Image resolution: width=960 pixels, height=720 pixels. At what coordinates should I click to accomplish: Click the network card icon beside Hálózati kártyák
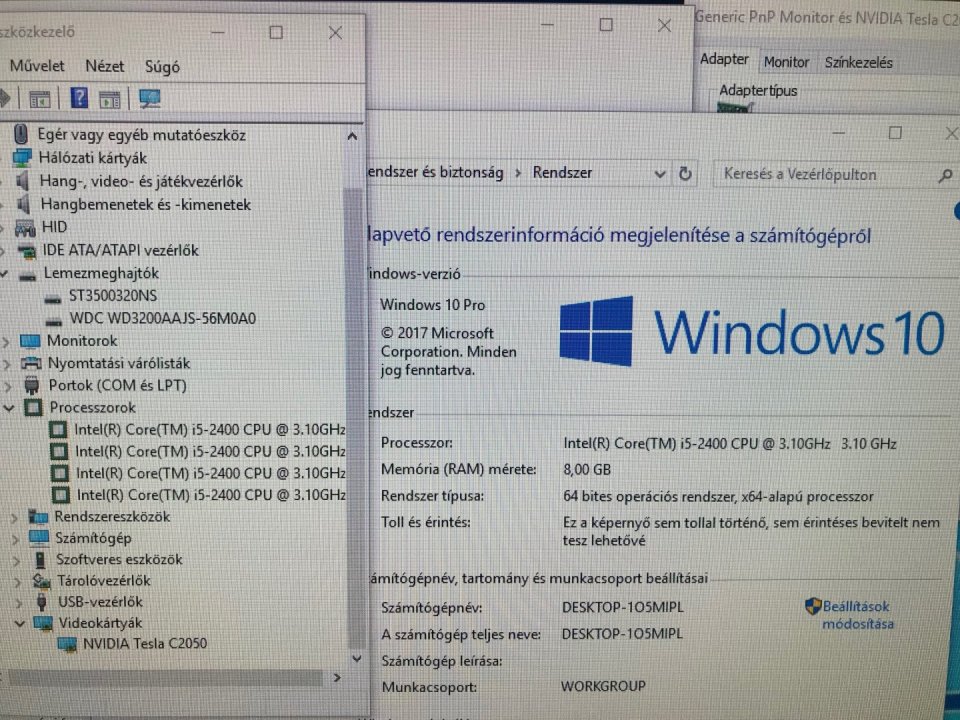pyautogui.click(x=22, y=158)
